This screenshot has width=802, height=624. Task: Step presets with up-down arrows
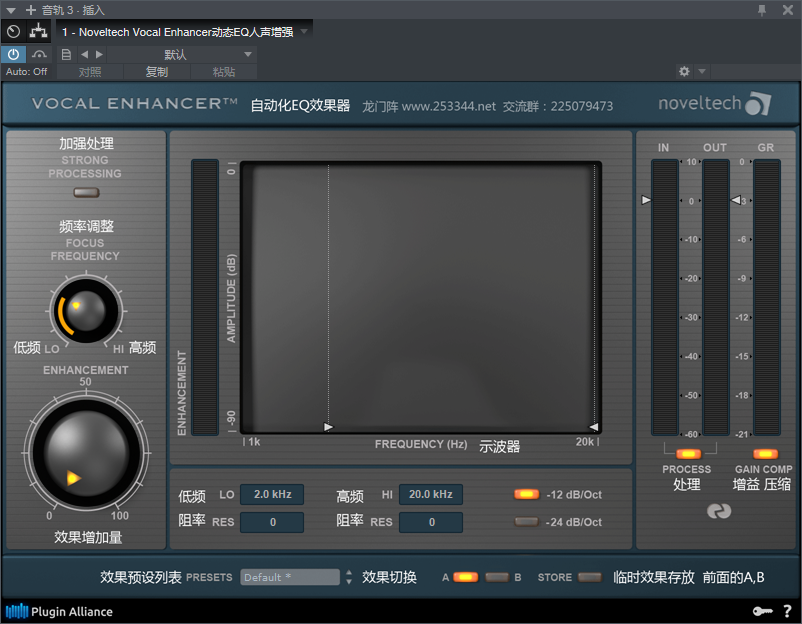point(349,577)
